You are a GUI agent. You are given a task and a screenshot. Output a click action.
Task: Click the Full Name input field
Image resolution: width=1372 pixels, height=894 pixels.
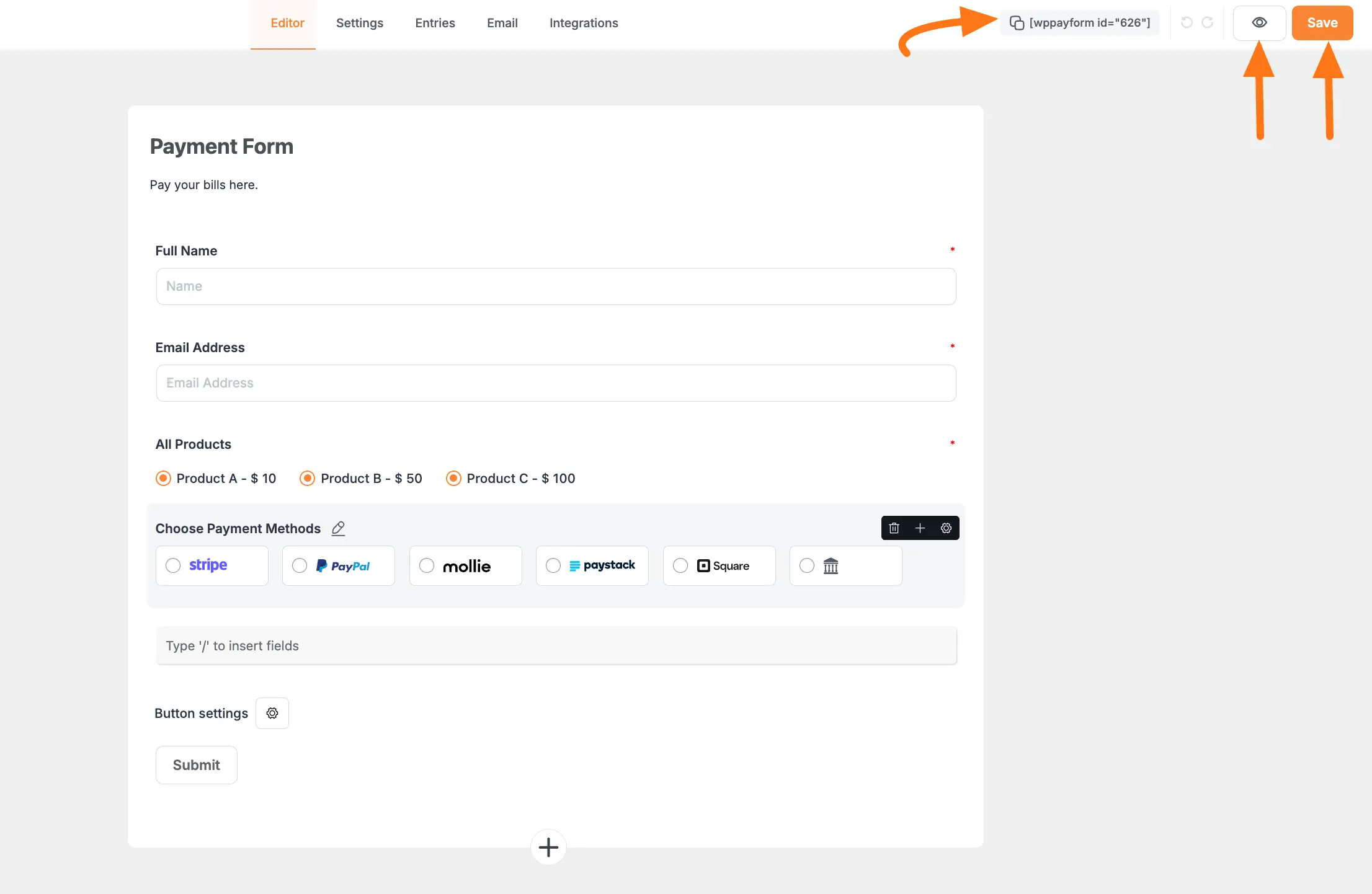click(556, 286)
